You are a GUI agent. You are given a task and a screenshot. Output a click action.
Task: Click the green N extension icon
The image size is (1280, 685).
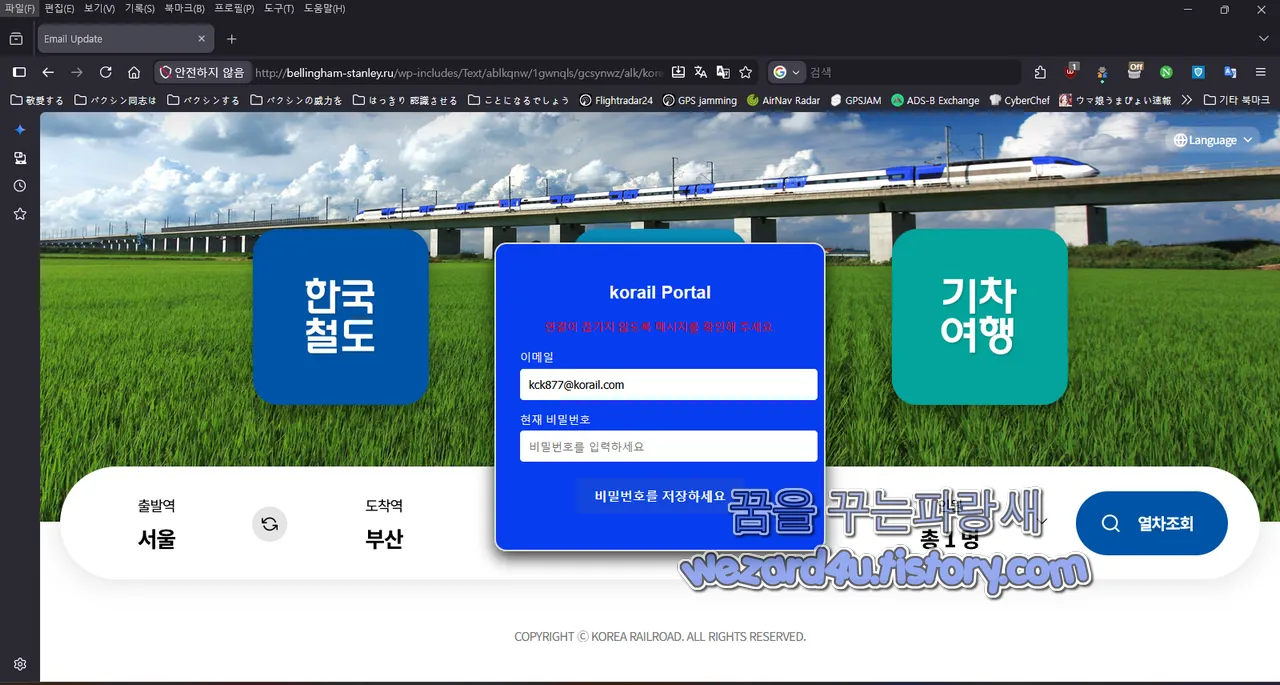[1166, 72]
